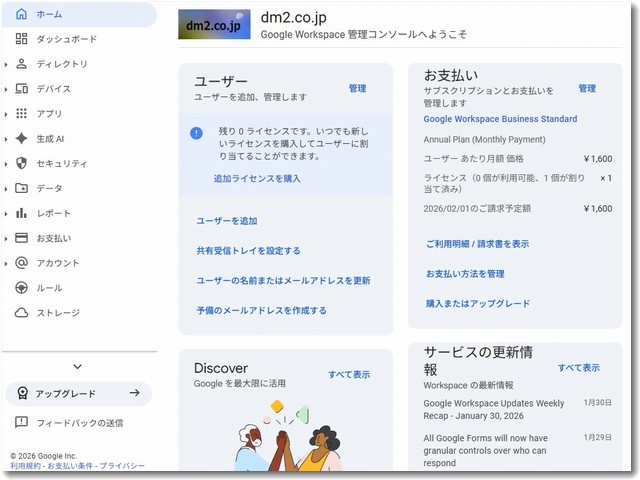Click the Apps dot-grid icon
640x480 pixels.
(21, 113)
